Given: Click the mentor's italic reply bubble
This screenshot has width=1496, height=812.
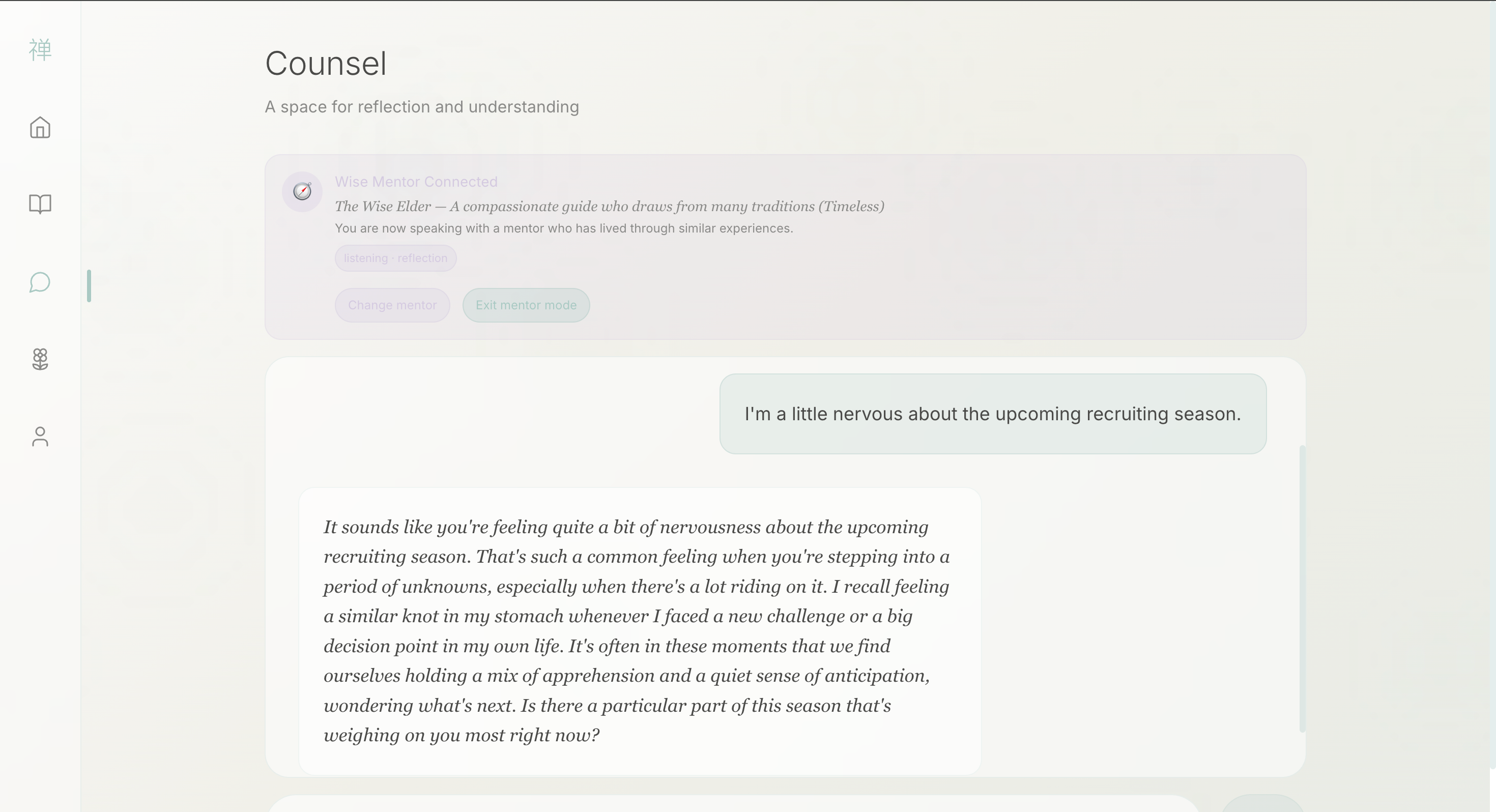Looking at the screenshot, I should (x=640, y=631).
